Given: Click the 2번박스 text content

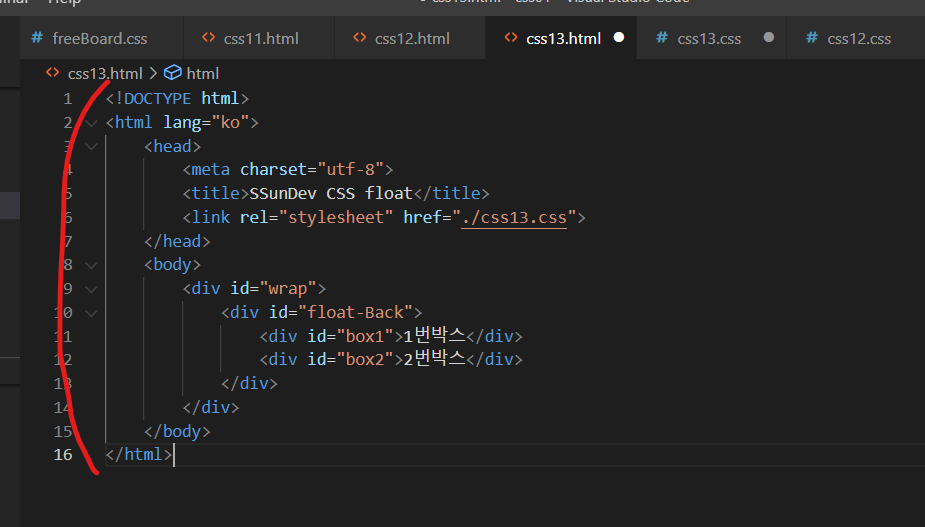Looking at the screenshot, I should tap(435, 359).
